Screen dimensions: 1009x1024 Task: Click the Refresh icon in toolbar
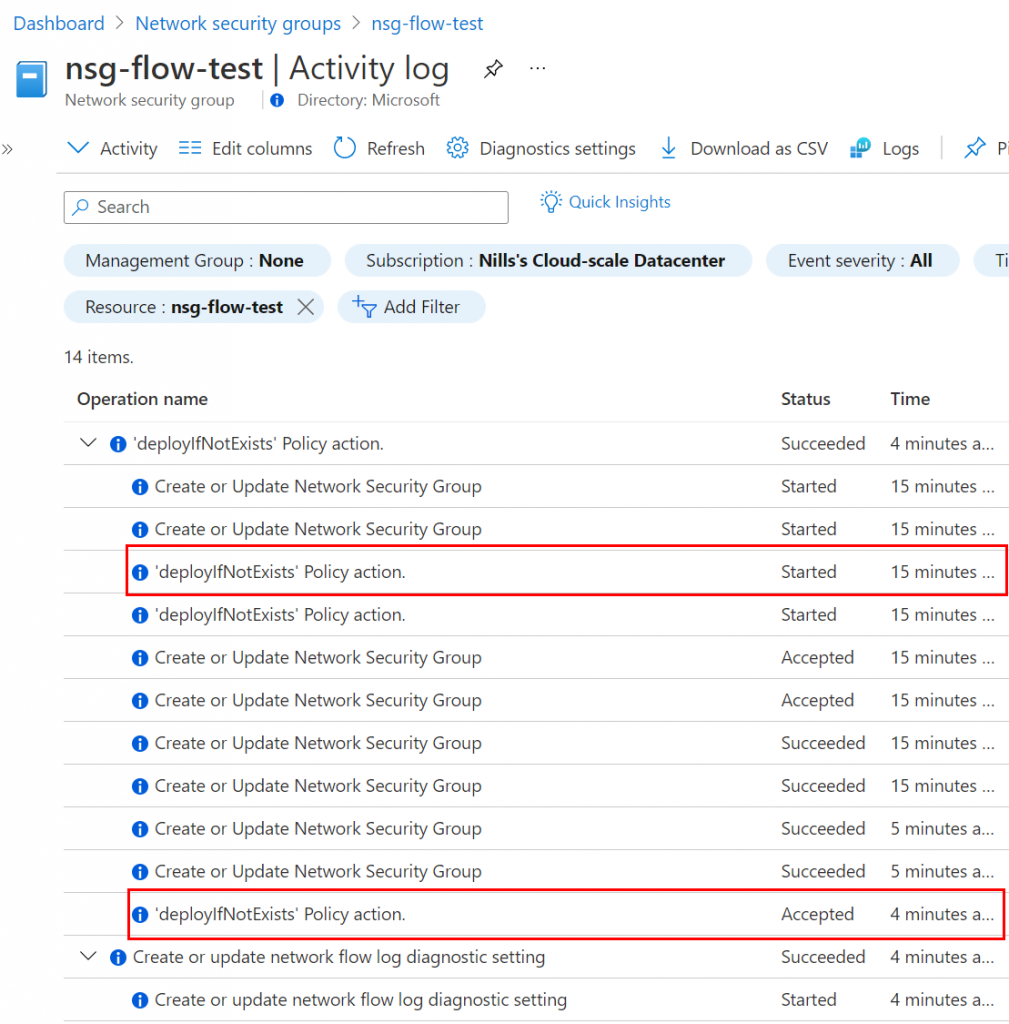point(345,148)
